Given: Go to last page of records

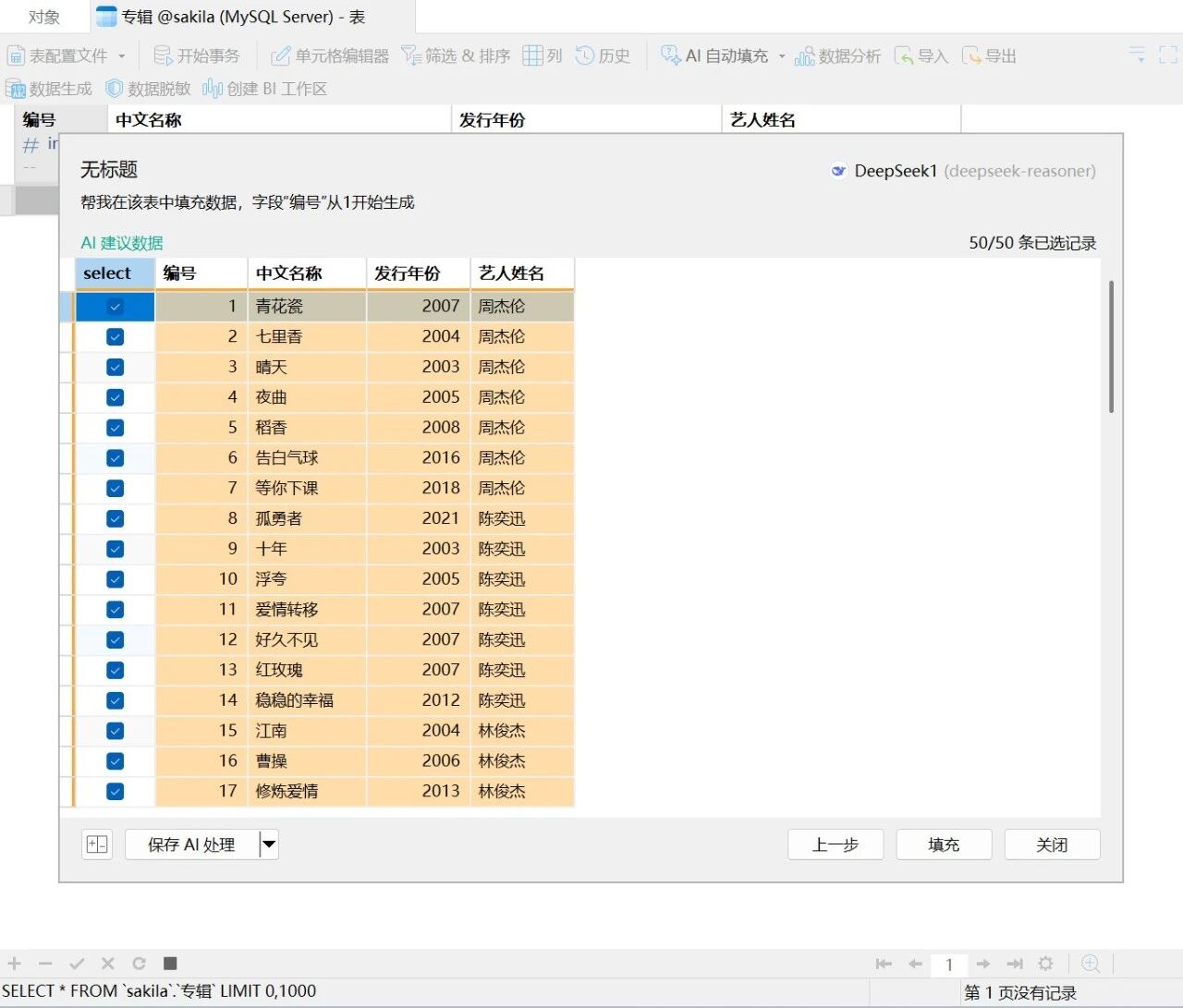Looking at the screenshot, I should coord(1015,964).
